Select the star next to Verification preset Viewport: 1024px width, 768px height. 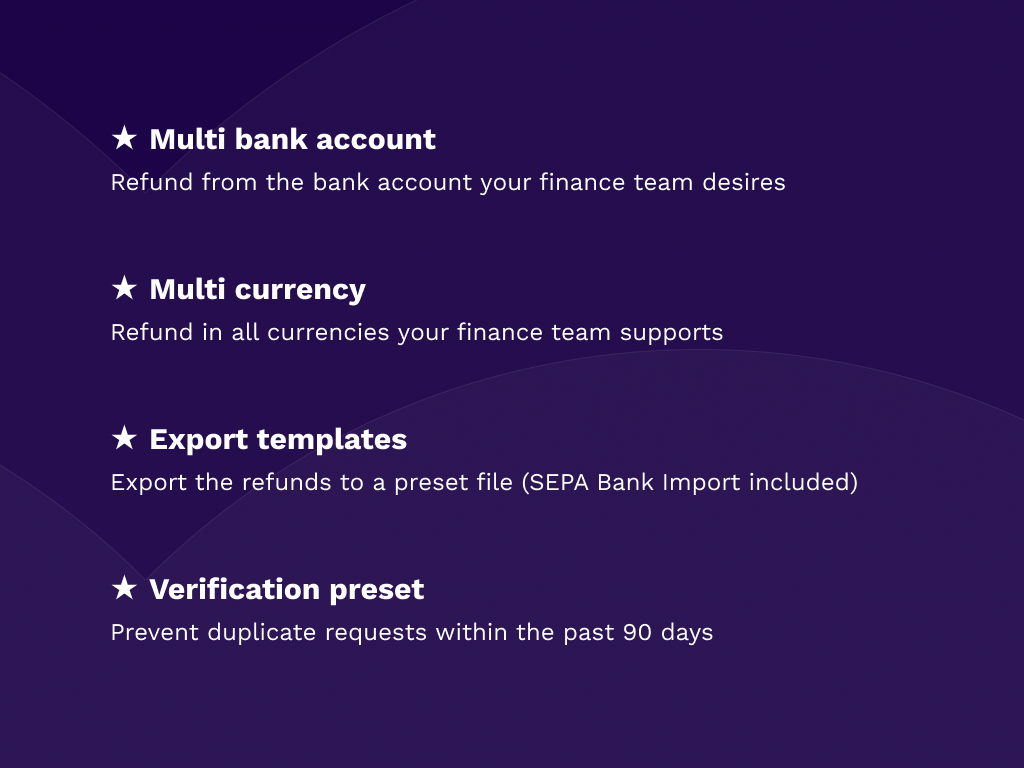click(123, 588)
